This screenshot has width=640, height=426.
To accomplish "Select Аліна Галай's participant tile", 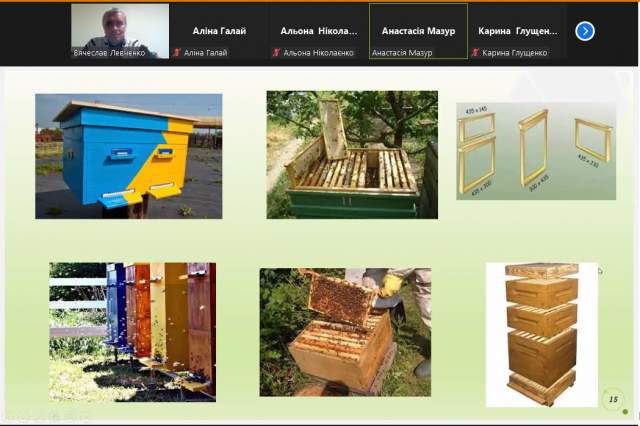I will [220, 31].
